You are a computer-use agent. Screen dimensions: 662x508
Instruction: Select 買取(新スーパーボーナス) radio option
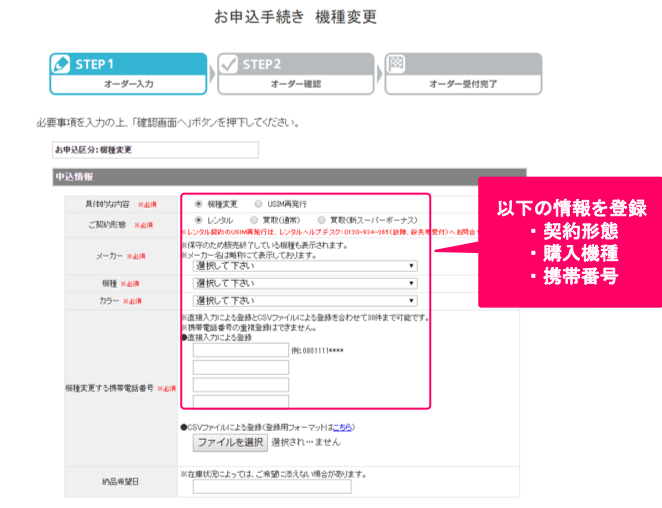(x=320, y=219)
